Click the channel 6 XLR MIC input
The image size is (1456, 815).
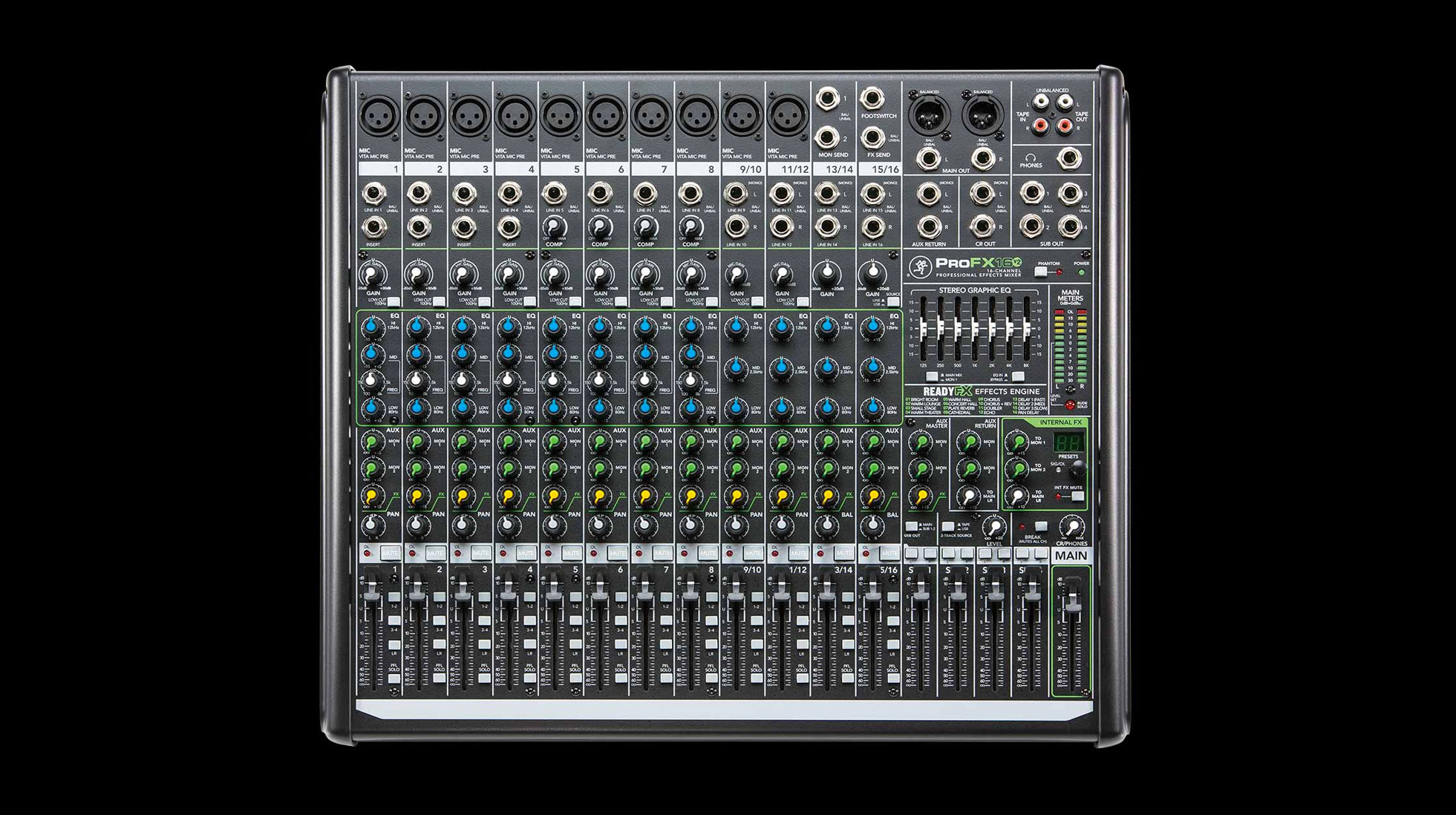[x=607, y=117]
